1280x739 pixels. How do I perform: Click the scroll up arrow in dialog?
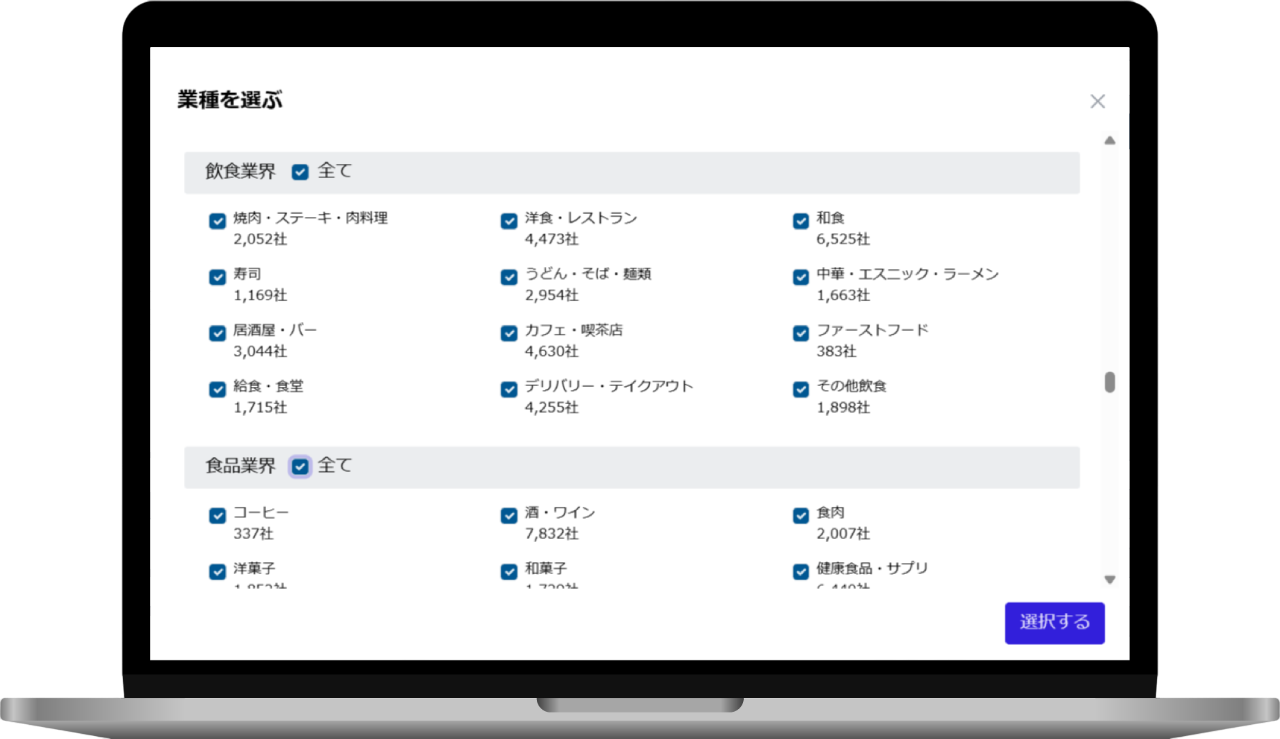(1109, 140)
